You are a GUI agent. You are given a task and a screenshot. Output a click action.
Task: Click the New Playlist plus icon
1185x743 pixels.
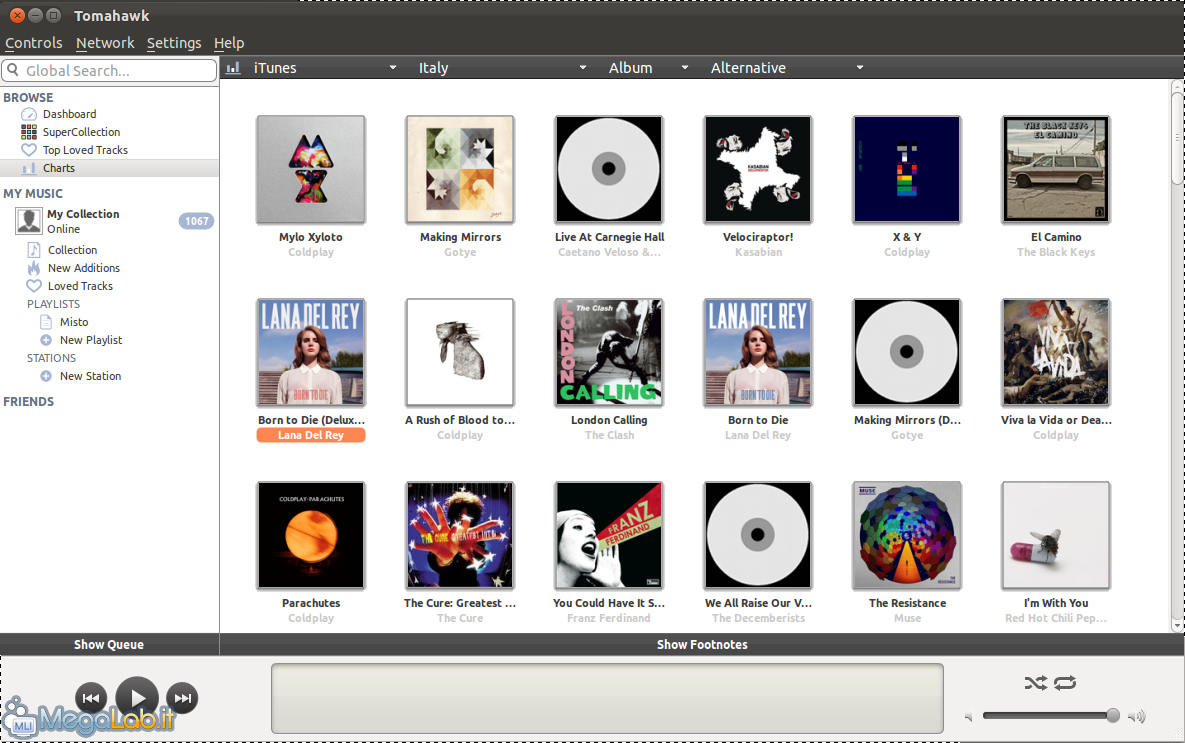tap(46, 340)
